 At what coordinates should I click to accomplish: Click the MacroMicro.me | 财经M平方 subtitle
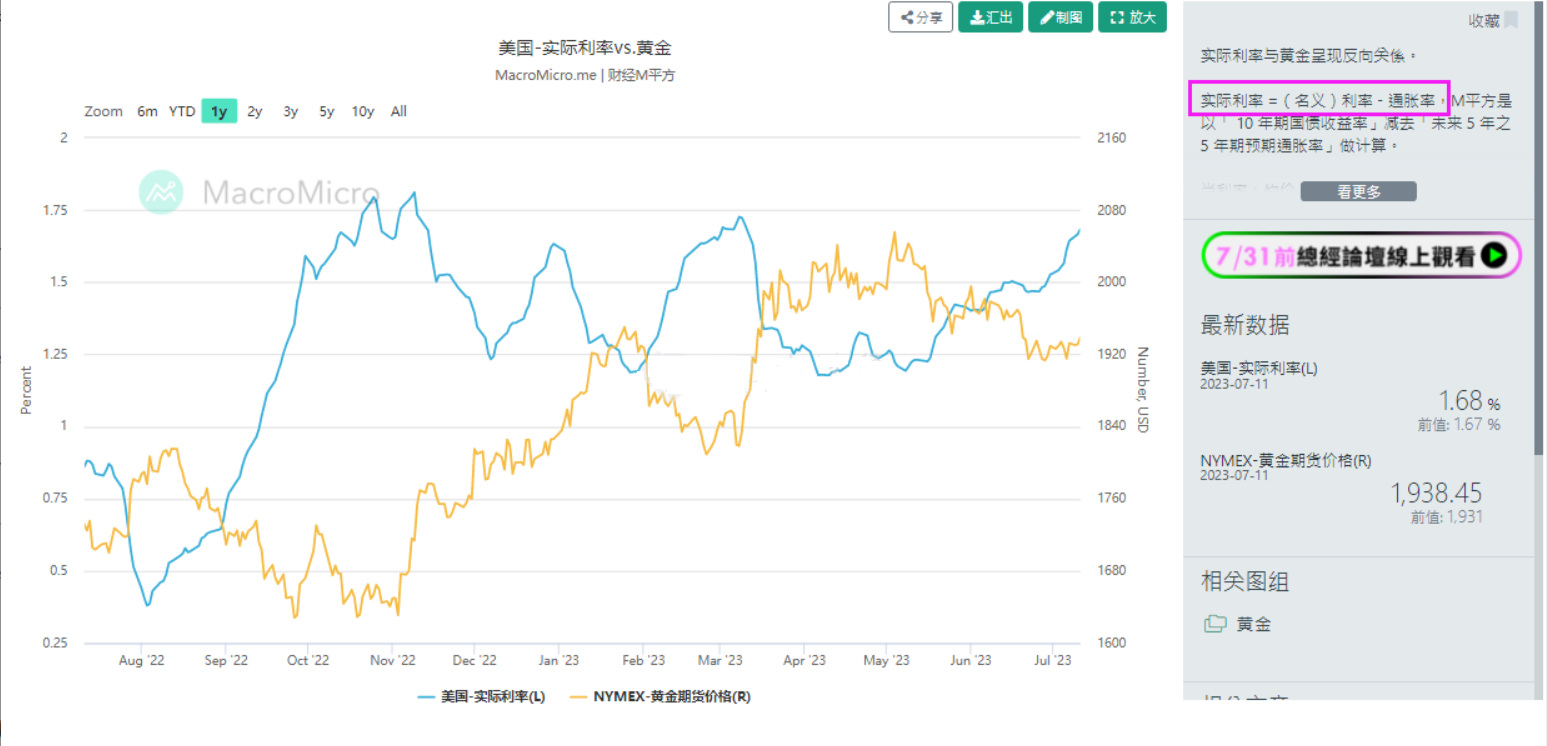(x=585, y=75)
